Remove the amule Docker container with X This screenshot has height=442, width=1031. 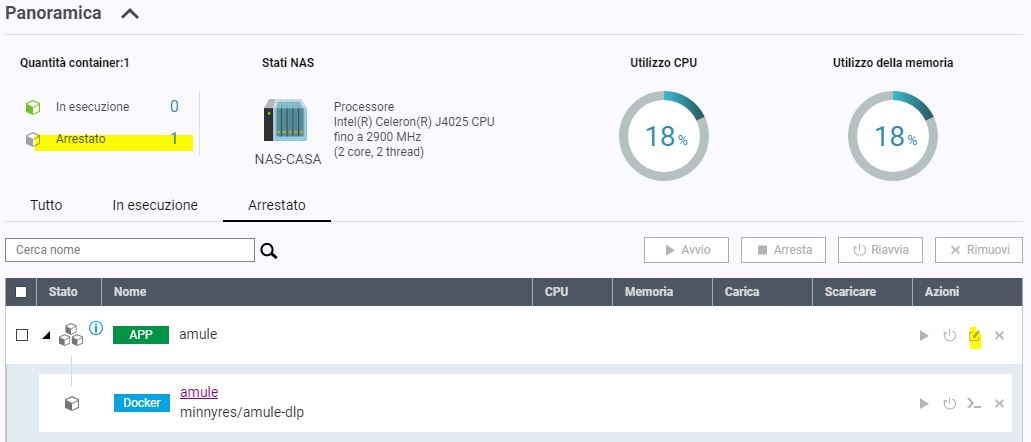click(x=999, y=404)
